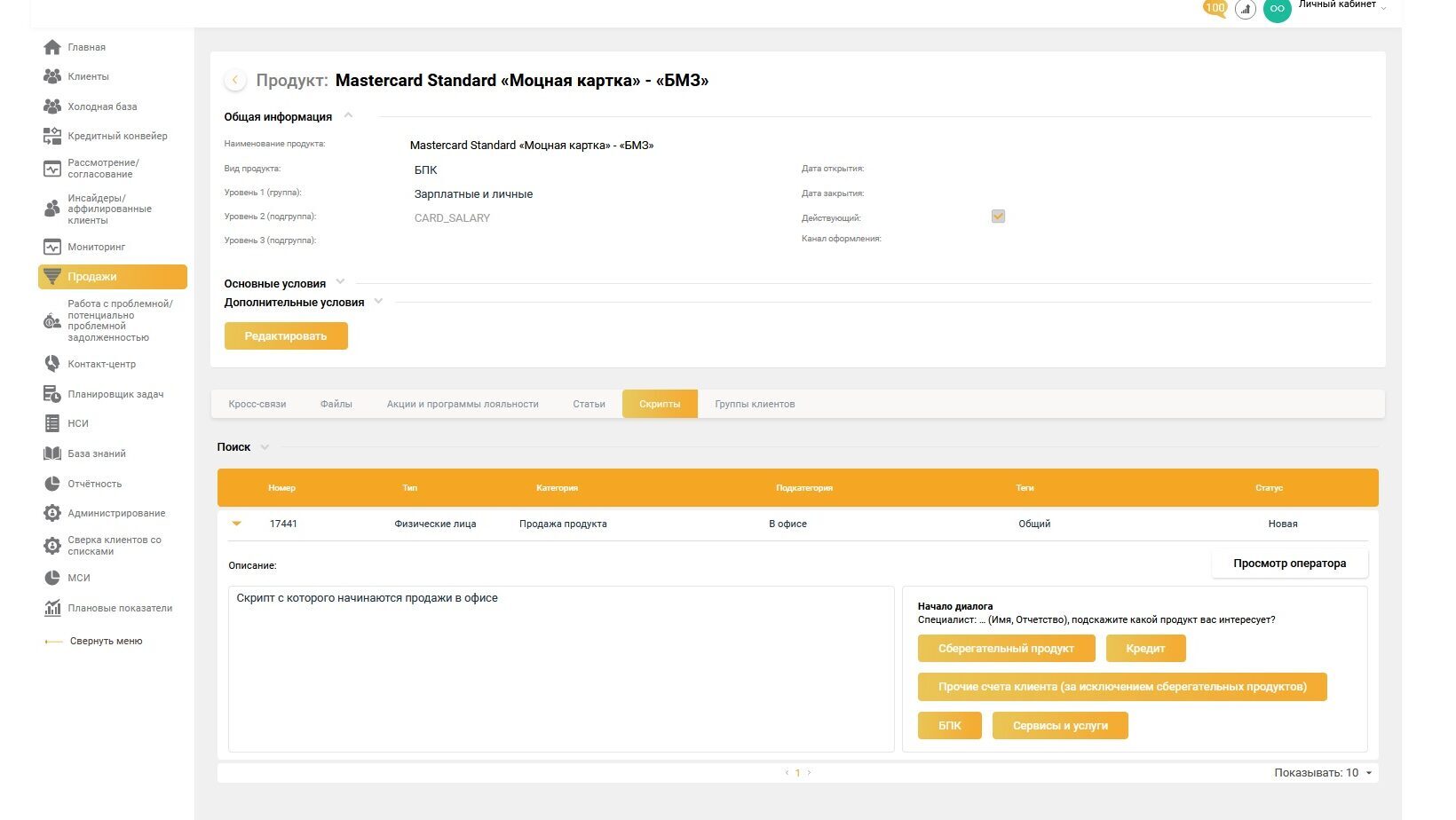Open the Рассмотрение/согласование icon

pos(52,168)
